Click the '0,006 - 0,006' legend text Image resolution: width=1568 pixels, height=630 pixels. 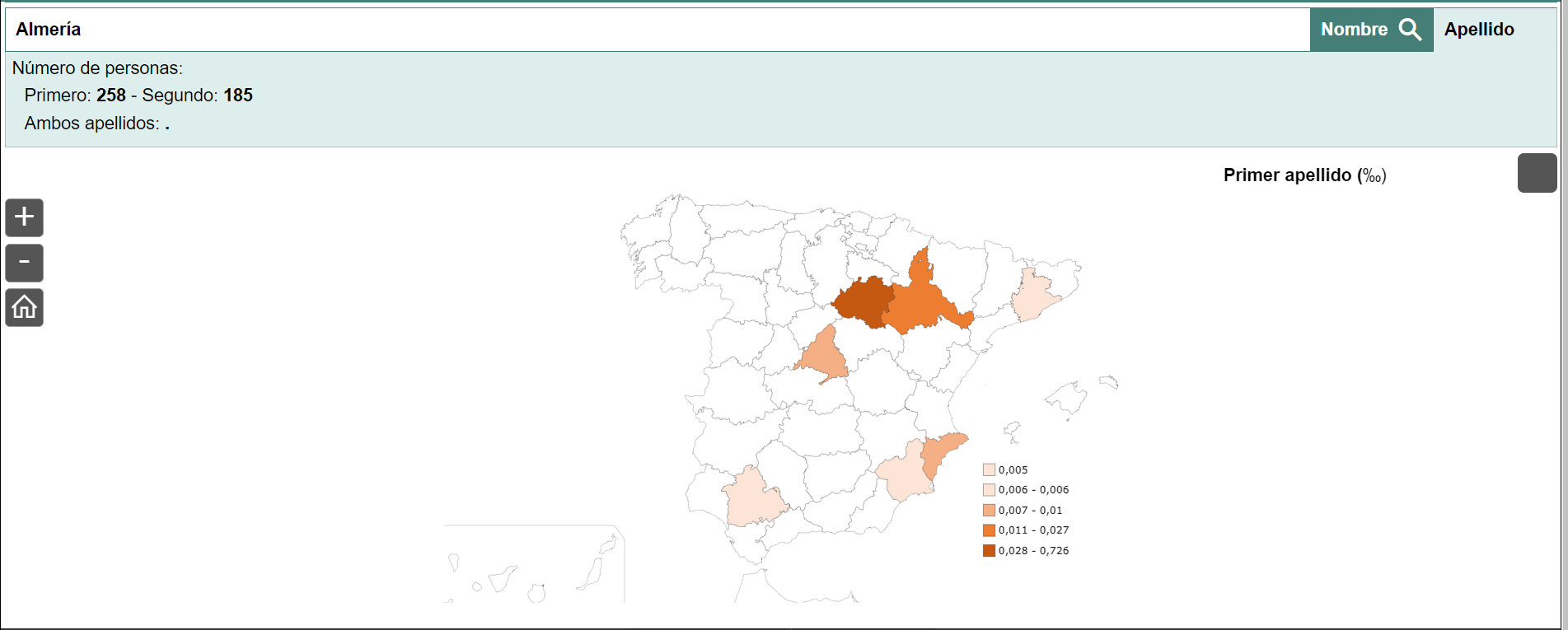(1033, 489)
